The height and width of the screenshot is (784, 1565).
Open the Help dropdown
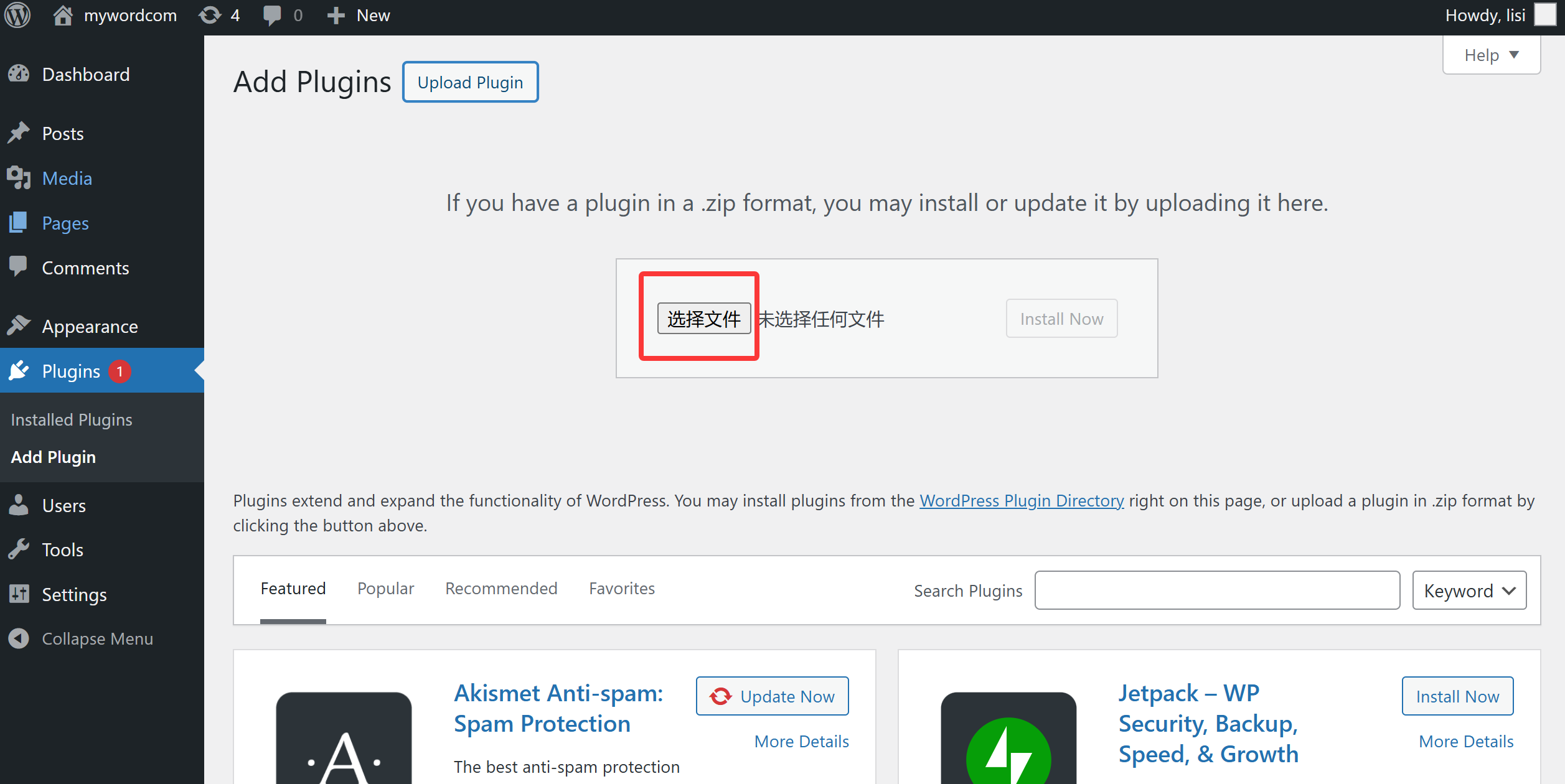coord(1491,54)
